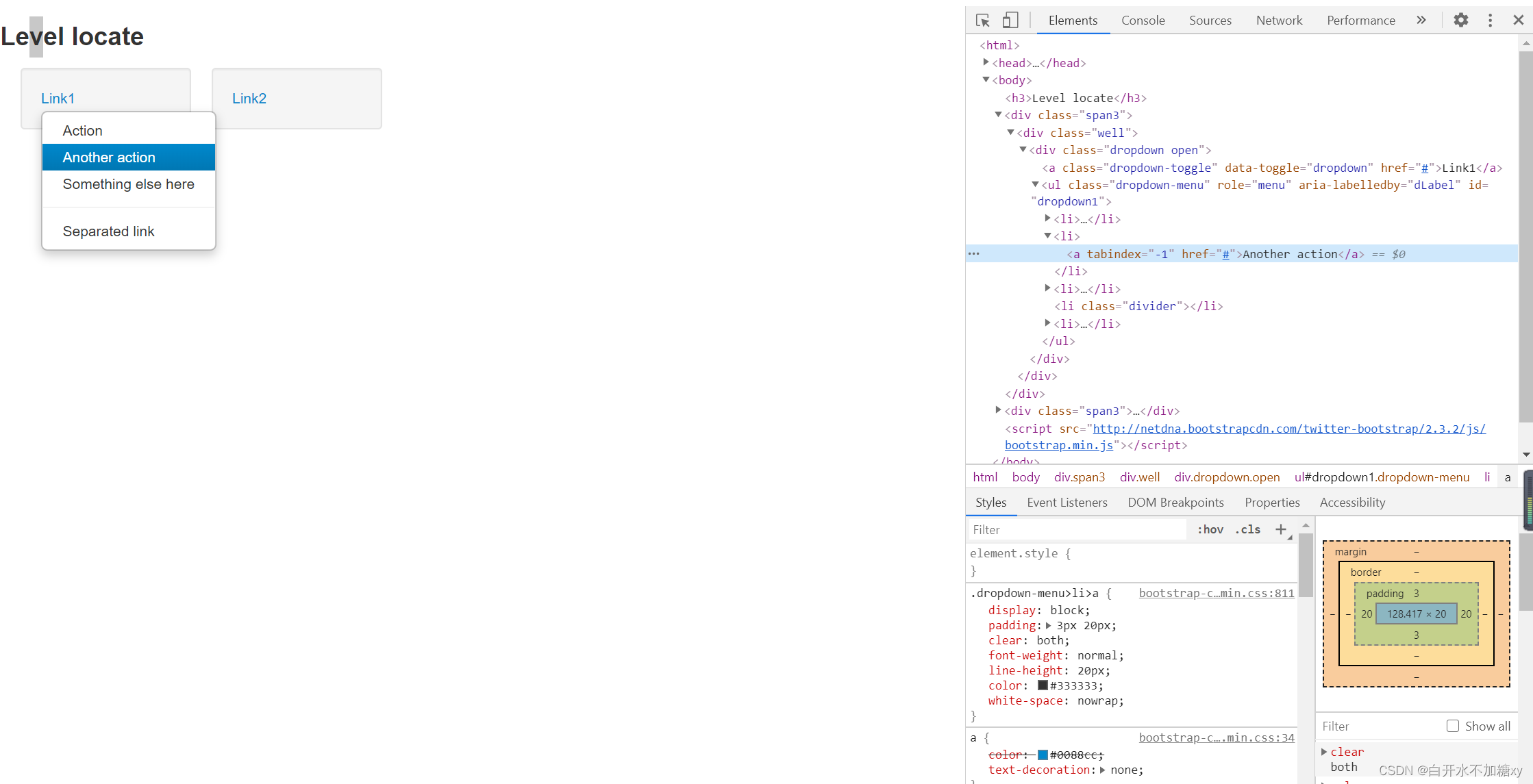Expand the head element node
The image size is (1533, 784).
[986, 62]
